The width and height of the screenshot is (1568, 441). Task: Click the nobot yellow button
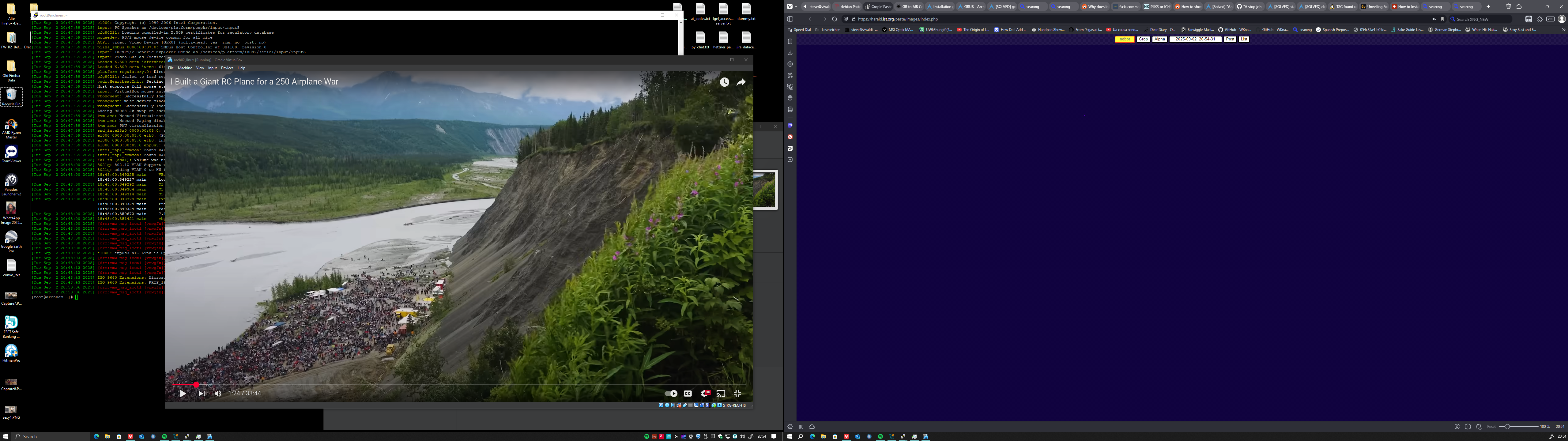[x=1125, y=39]
